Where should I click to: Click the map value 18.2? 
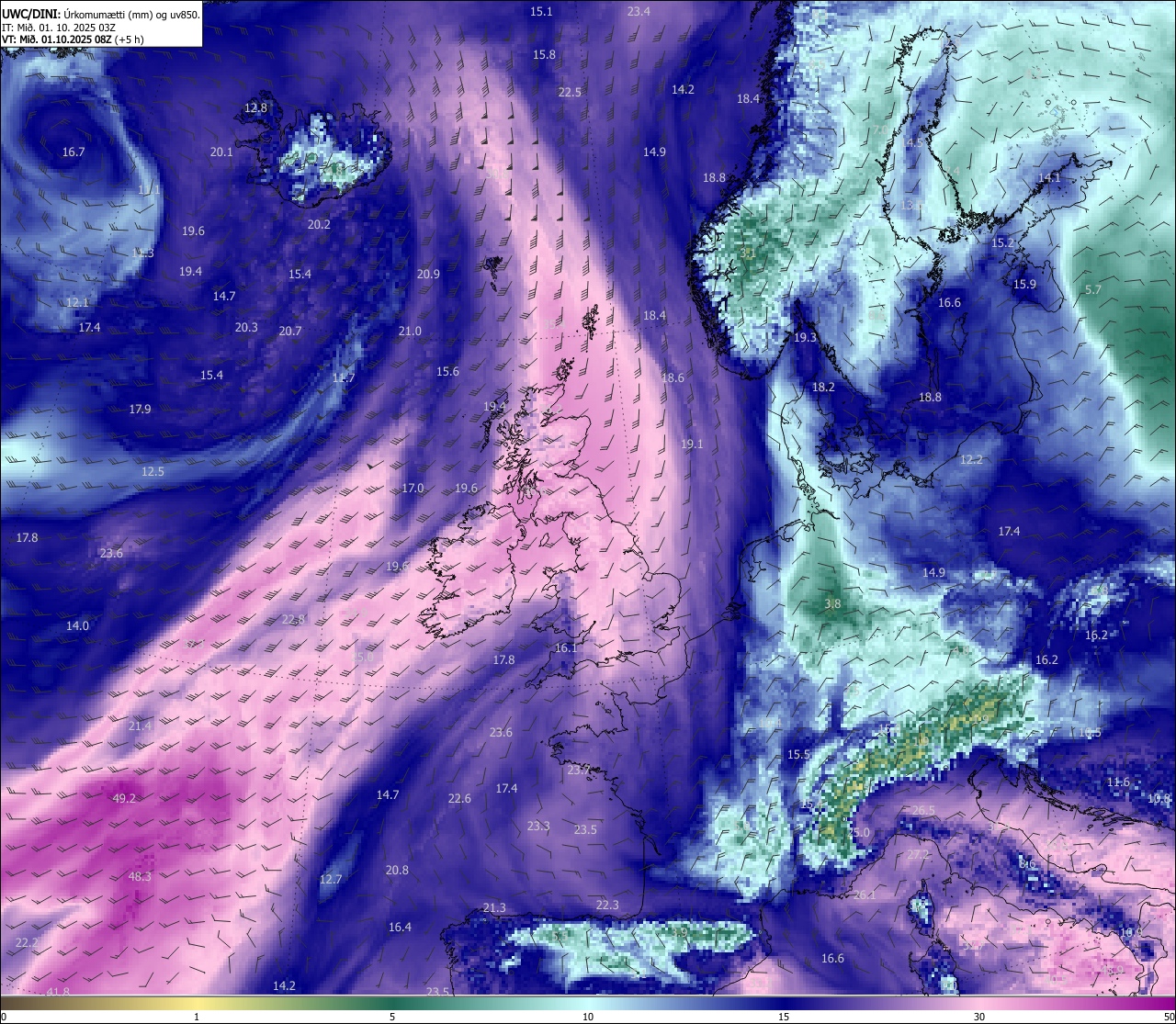tap(823, 387)
